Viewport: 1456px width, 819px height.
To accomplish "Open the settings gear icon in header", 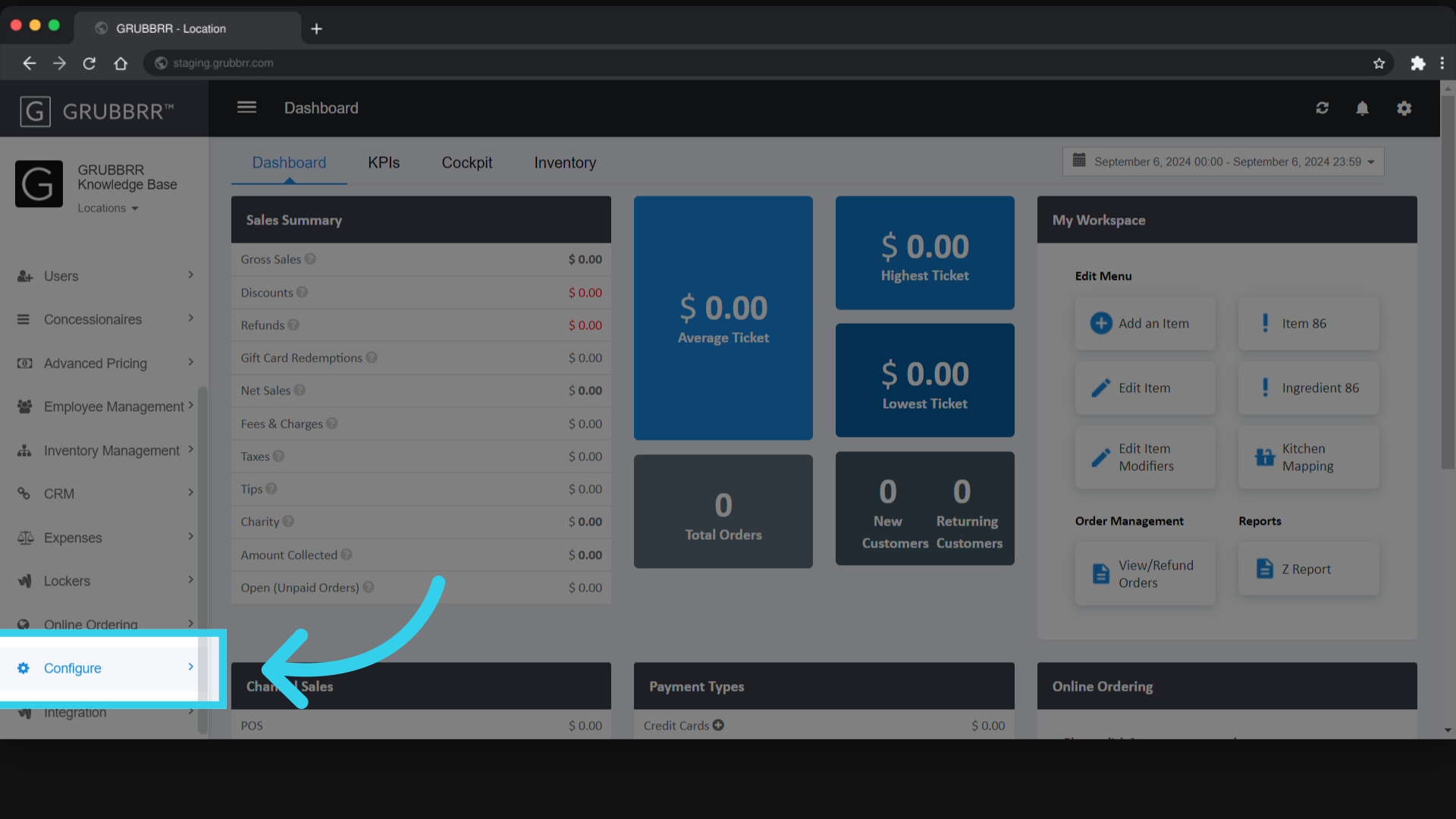I will [x=1404, y=108].
